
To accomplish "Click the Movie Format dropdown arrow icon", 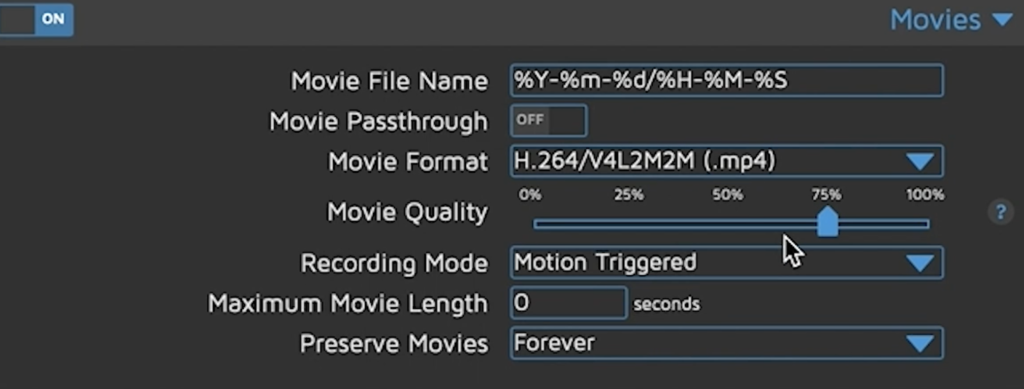I will [920, 162].
